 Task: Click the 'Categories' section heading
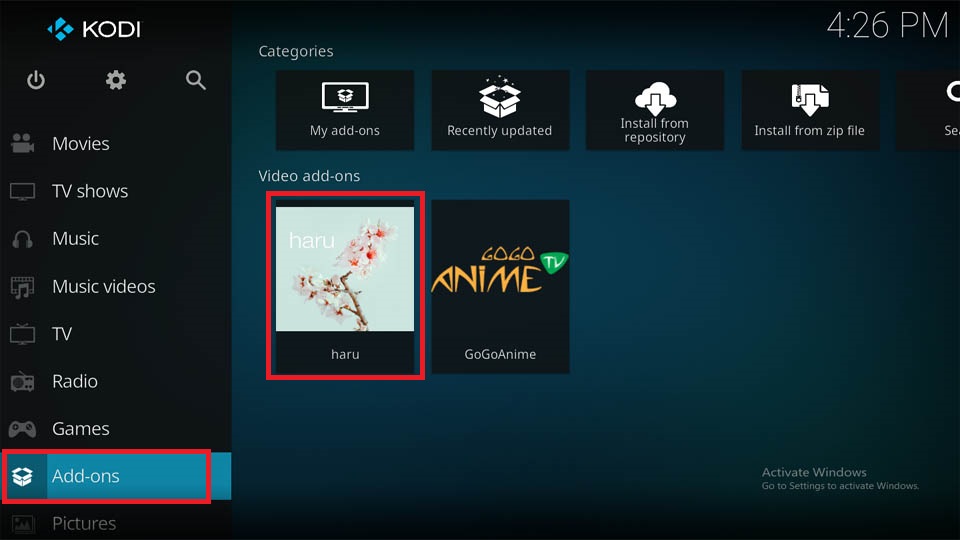tap(296, 51)
